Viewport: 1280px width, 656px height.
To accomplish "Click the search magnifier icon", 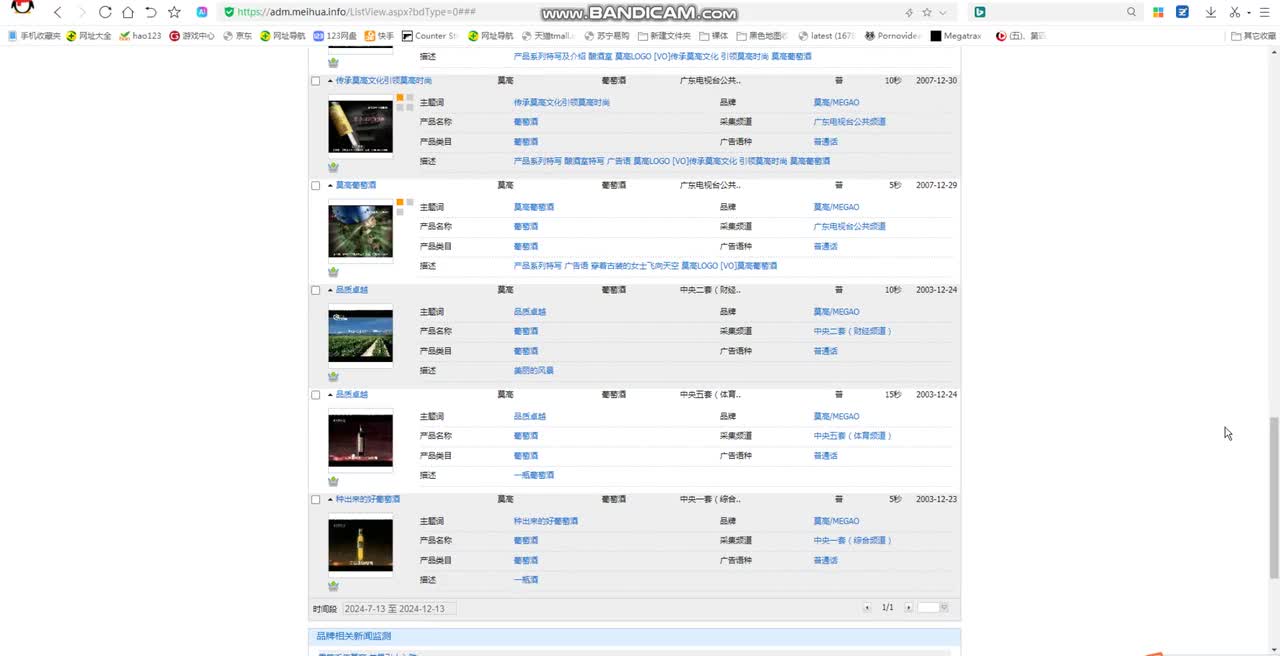I will click(1132, 12).
